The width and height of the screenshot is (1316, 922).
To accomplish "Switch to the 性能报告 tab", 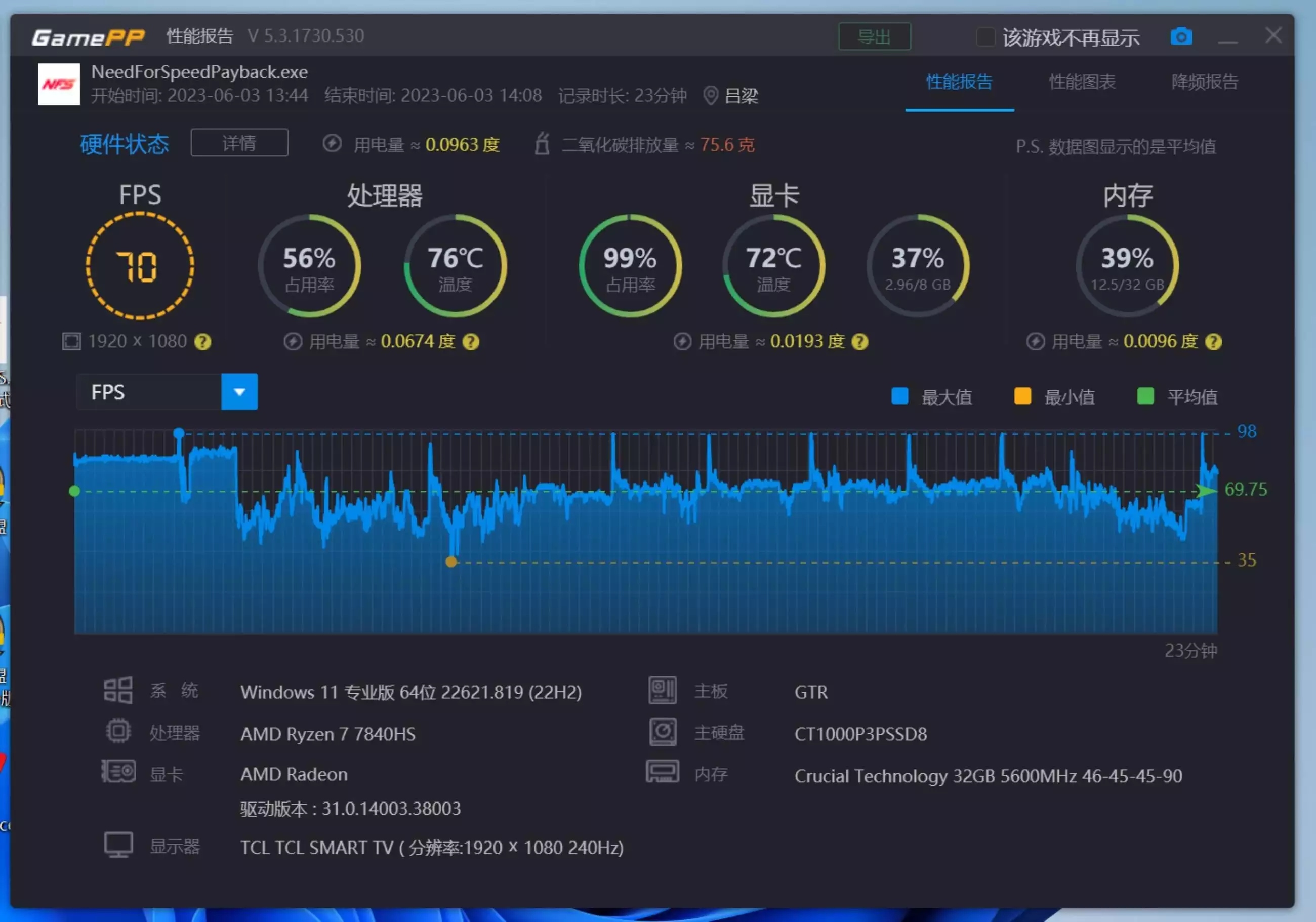I will pos(960,82).
